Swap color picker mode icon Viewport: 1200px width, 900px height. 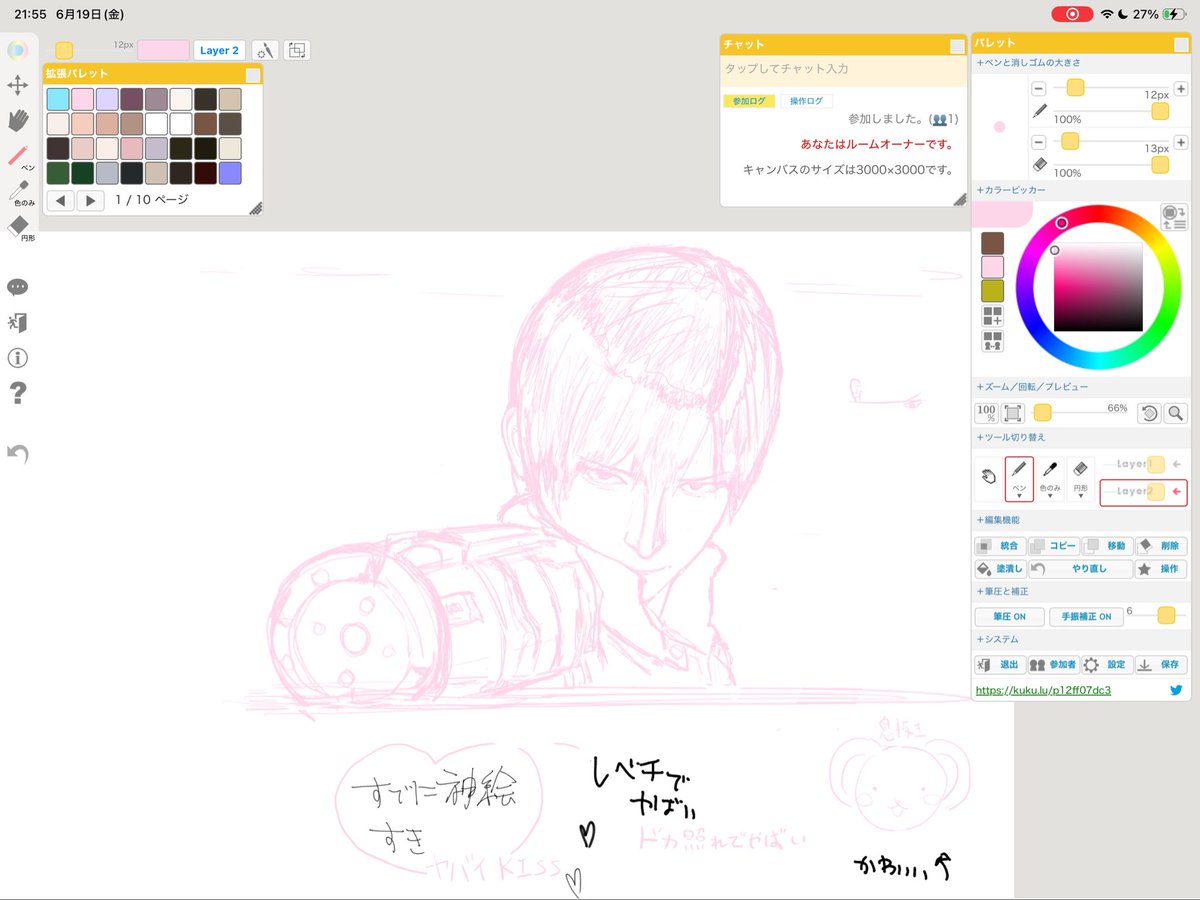[1173, 216]
